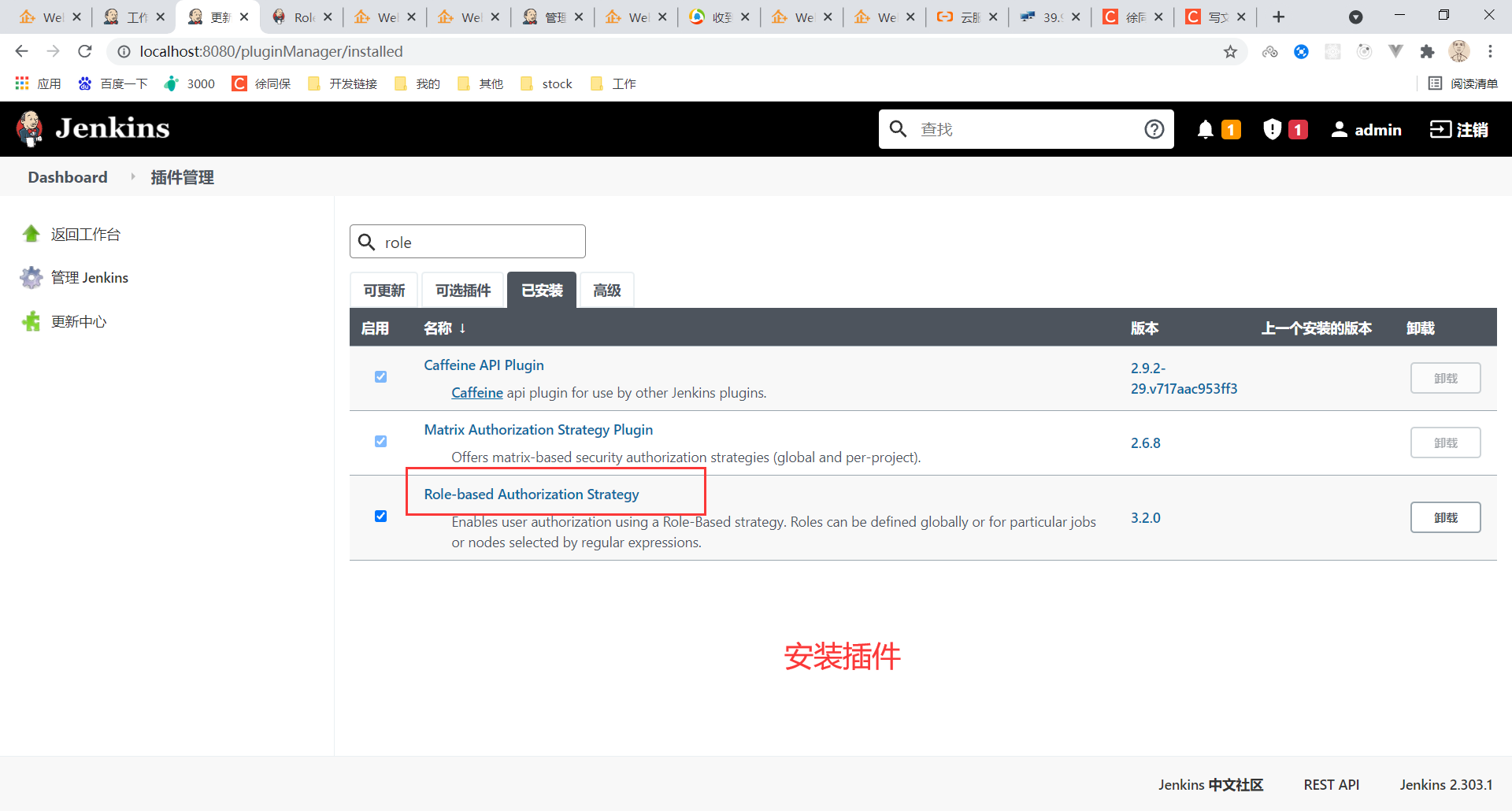Open the Chrome extensions puzzle icon
The image size is (1512, 811).
(x=1427, y=51)
